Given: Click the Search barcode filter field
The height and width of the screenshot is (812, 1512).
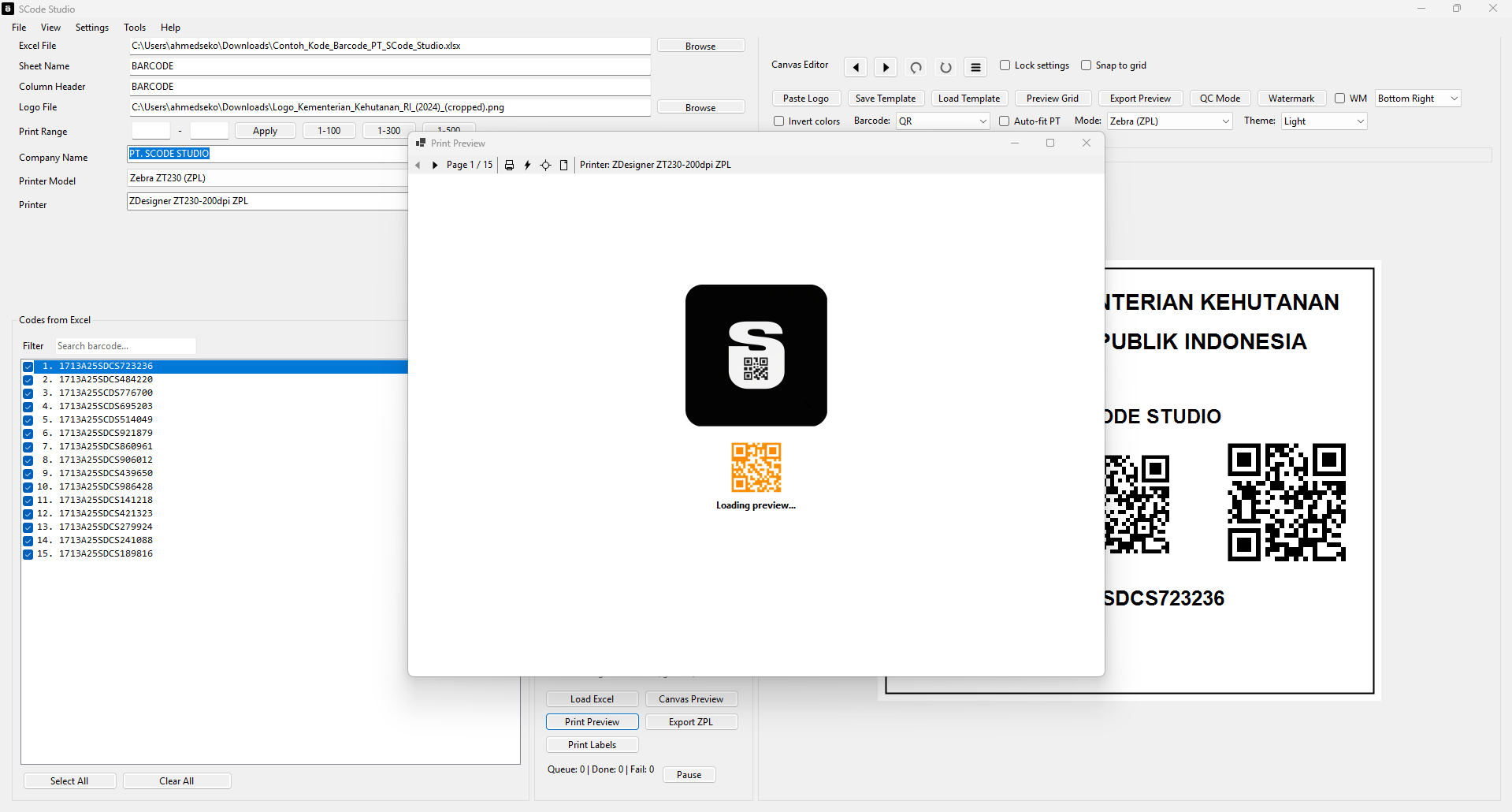Looking at the screenshot, I should (x=125, y=346).
